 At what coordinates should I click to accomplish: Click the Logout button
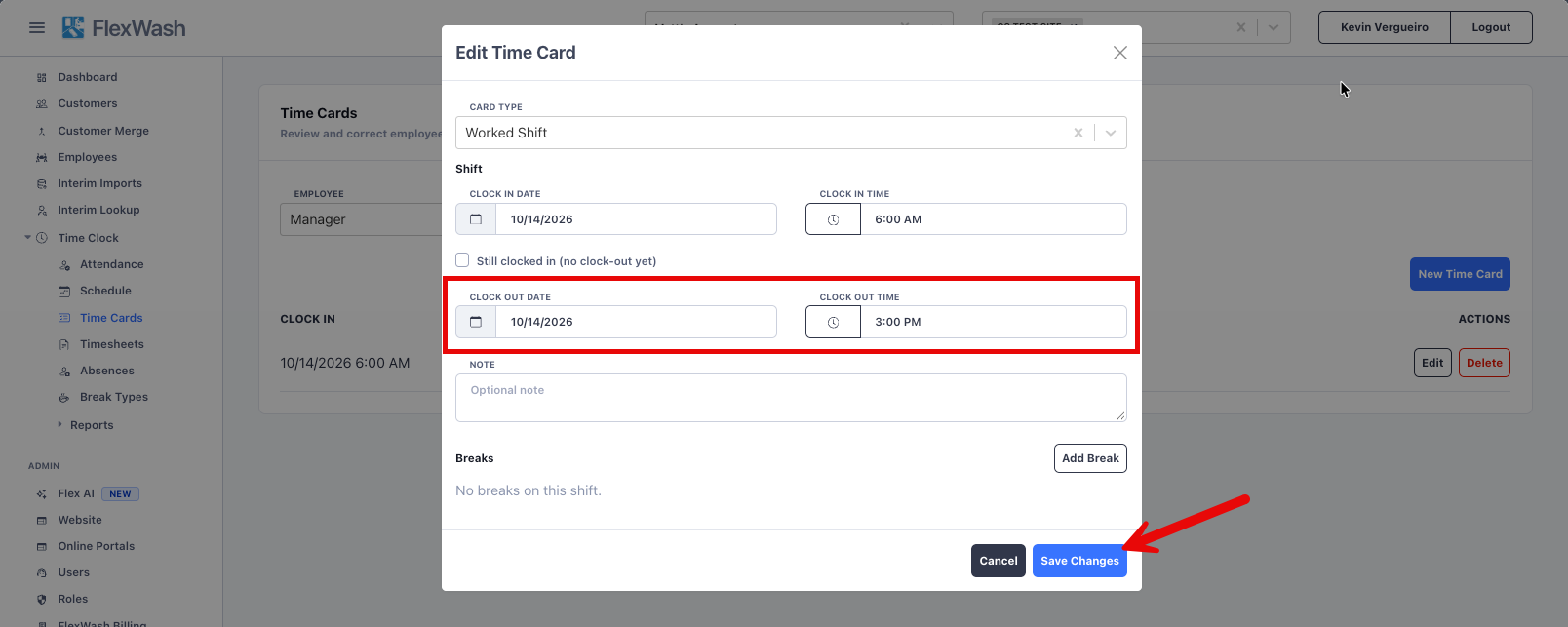(x=1491, y=27)
